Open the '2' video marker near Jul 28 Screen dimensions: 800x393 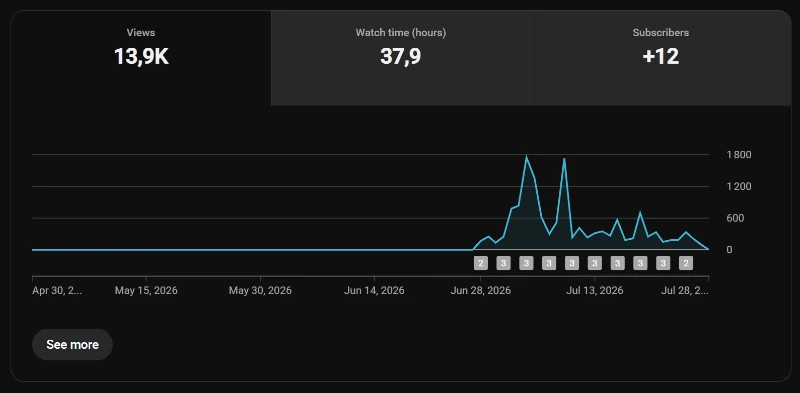tap(686, 263)
